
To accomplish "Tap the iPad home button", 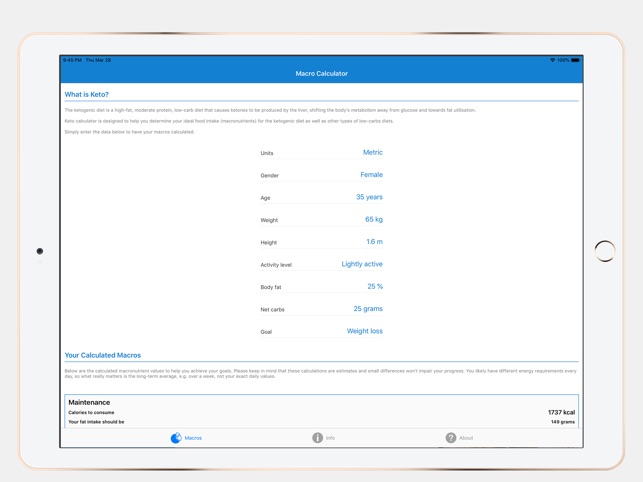I will (x=605, y=251).
